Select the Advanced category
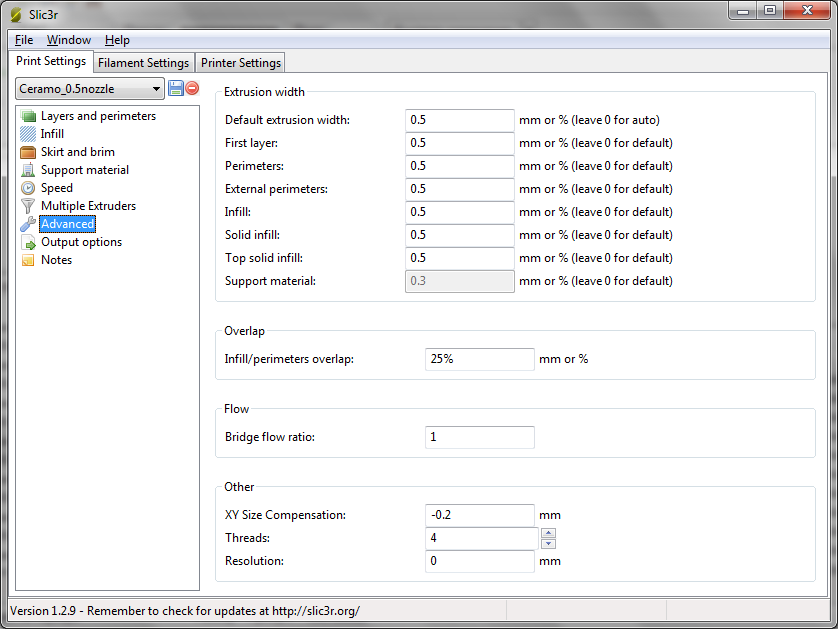The height and width of the screenshot is (629, 838). click(x=68, y=224)
